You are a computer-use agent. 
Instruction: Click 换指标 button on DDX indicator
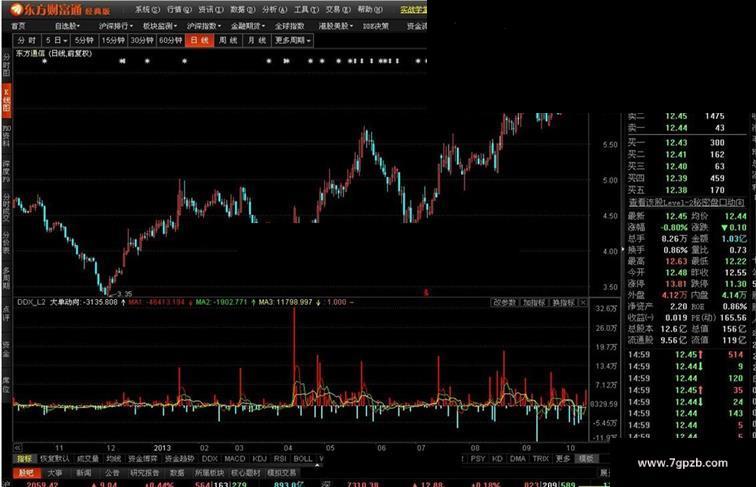(x=563, y=302)
